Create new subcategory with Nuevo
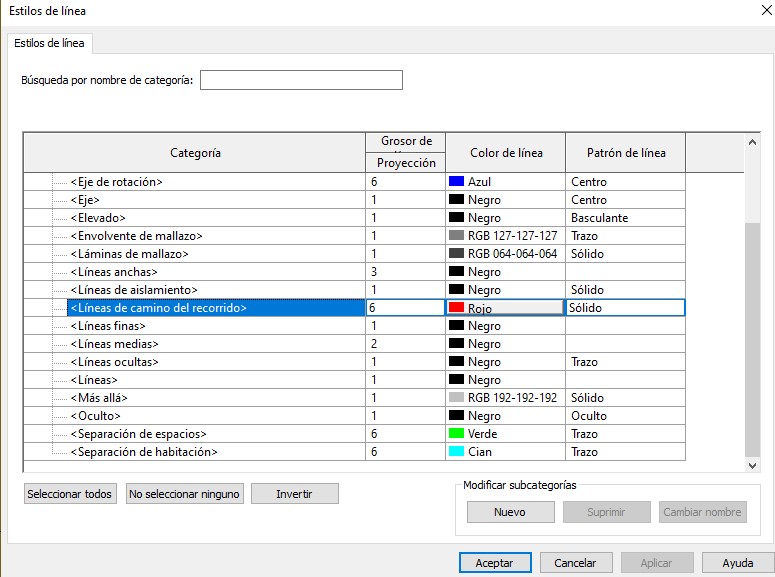 (510, 512)
